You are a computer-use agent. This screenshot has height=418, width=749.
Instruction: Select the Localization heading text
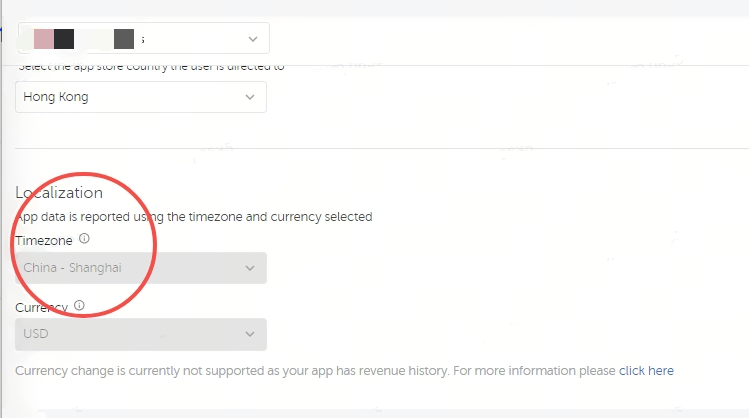pos(59,193)
